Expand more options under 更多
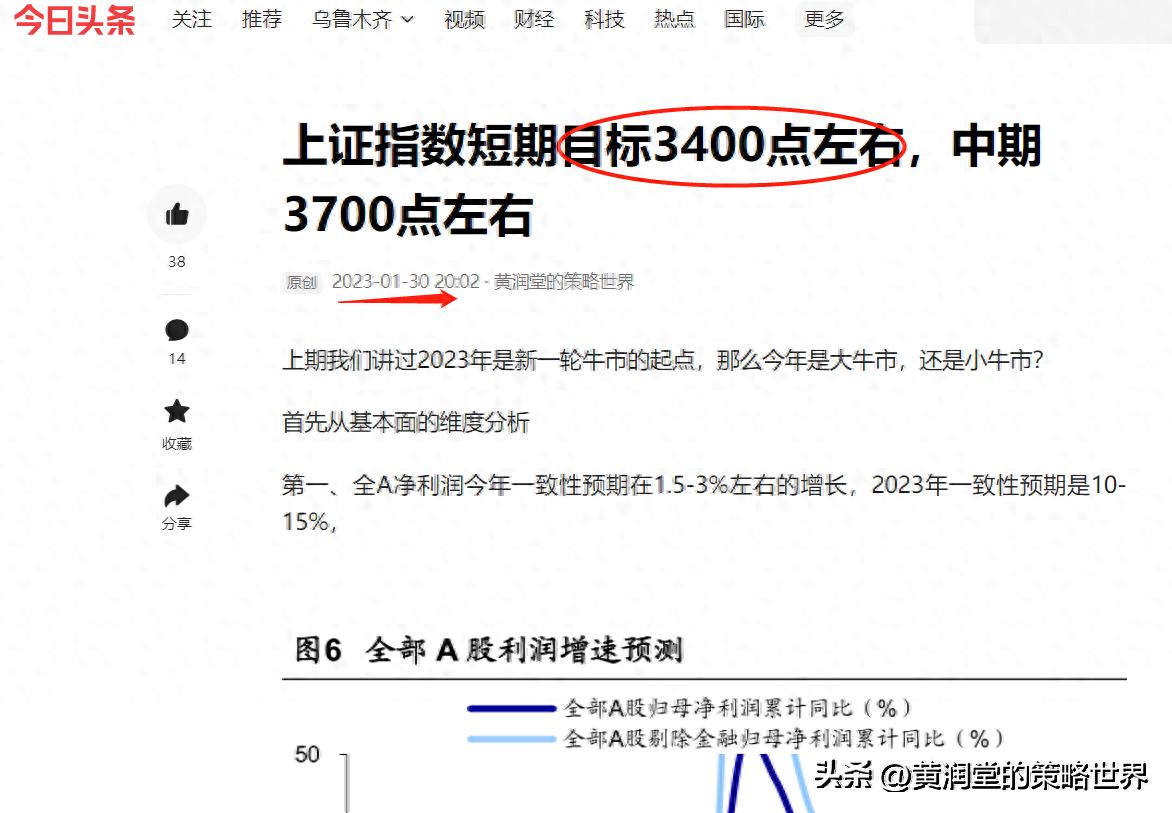Screen dimensions: 1172x813 coord(822,19)
